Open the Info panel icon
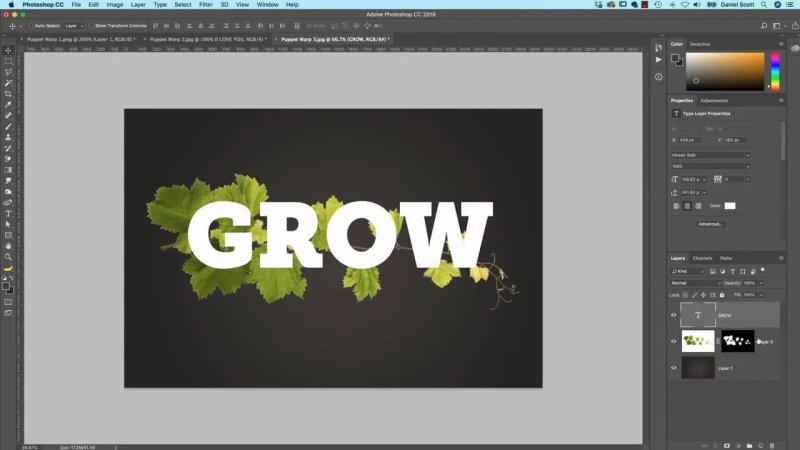The width and height of the screenshot is (800, 450). point(659,77)
